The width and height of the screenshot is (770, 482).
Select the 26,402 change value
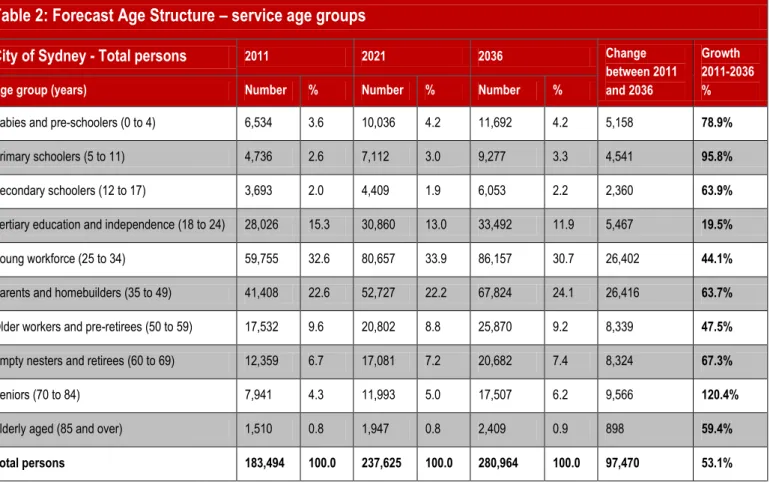tap(622, 259)
